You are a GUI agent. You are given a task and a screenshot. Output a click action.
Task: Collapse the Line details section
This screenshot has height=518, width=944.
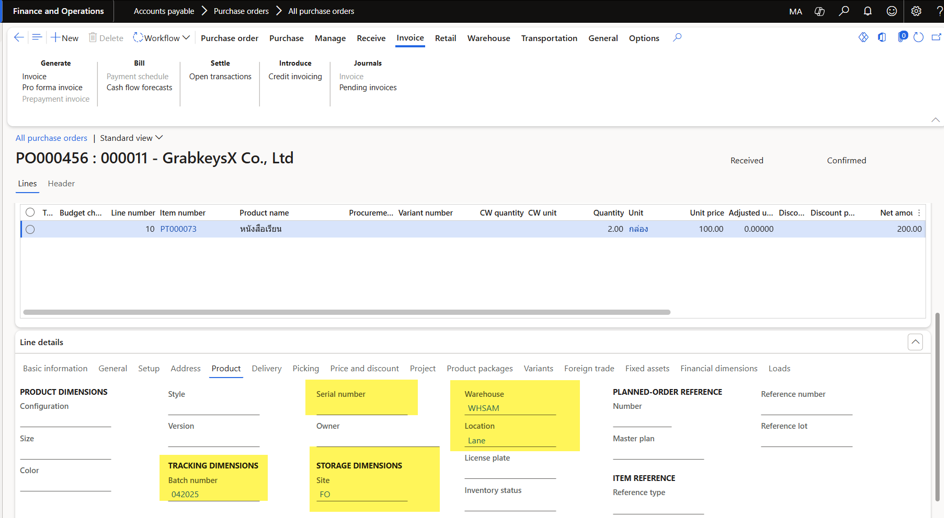915,342
